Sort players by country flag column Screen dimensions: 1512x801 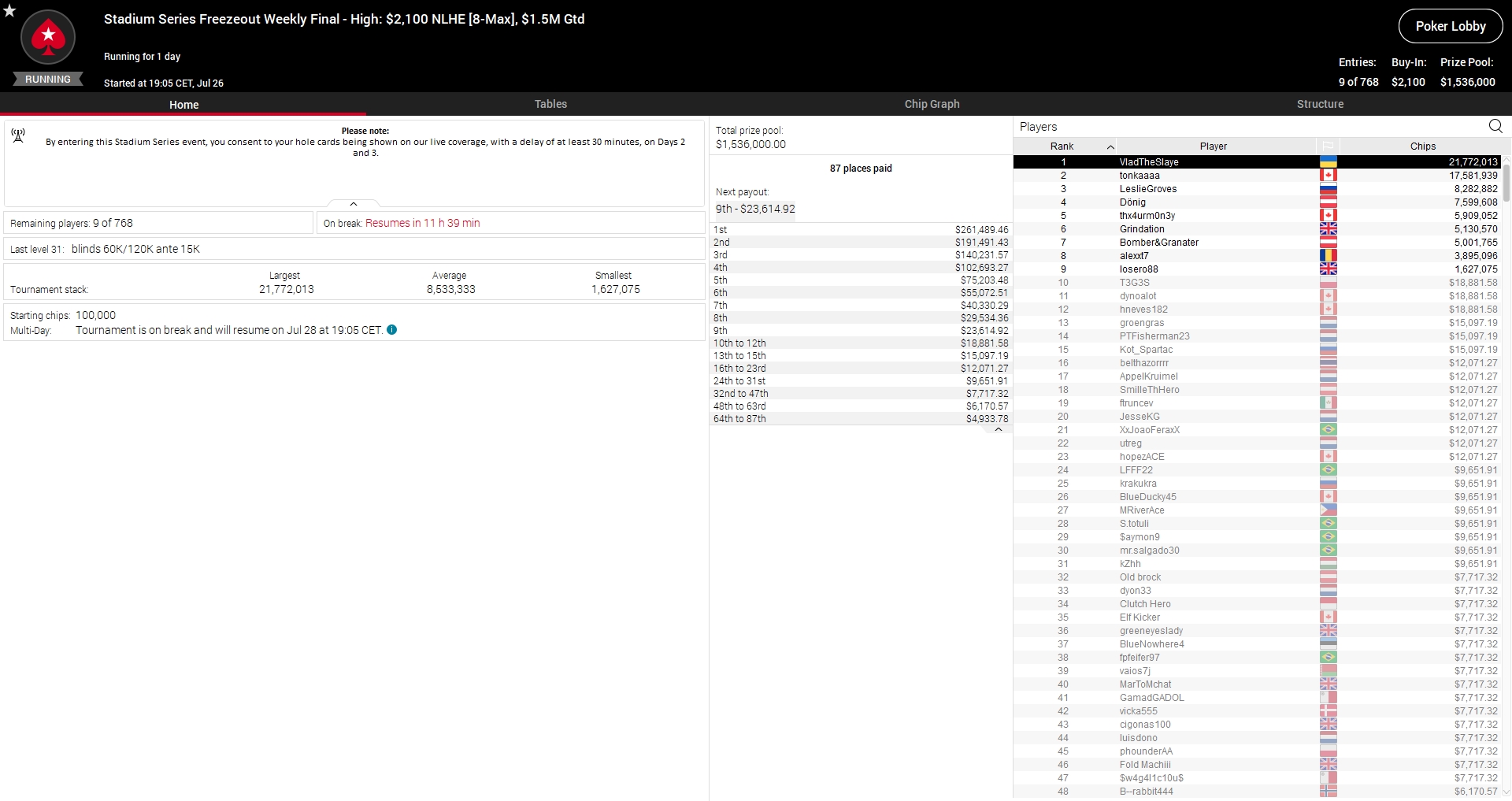click(x=1328, y=146)
